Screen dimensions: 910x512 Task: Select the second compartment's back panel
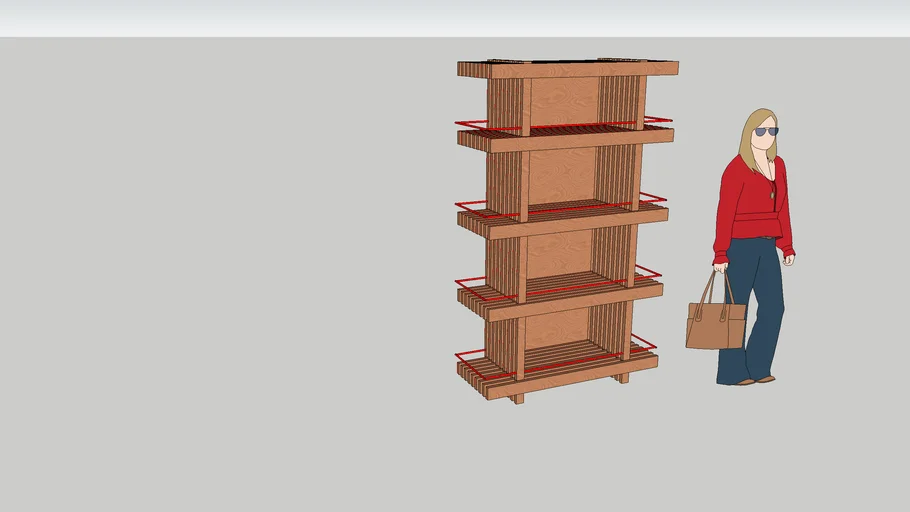pos(561,176)
